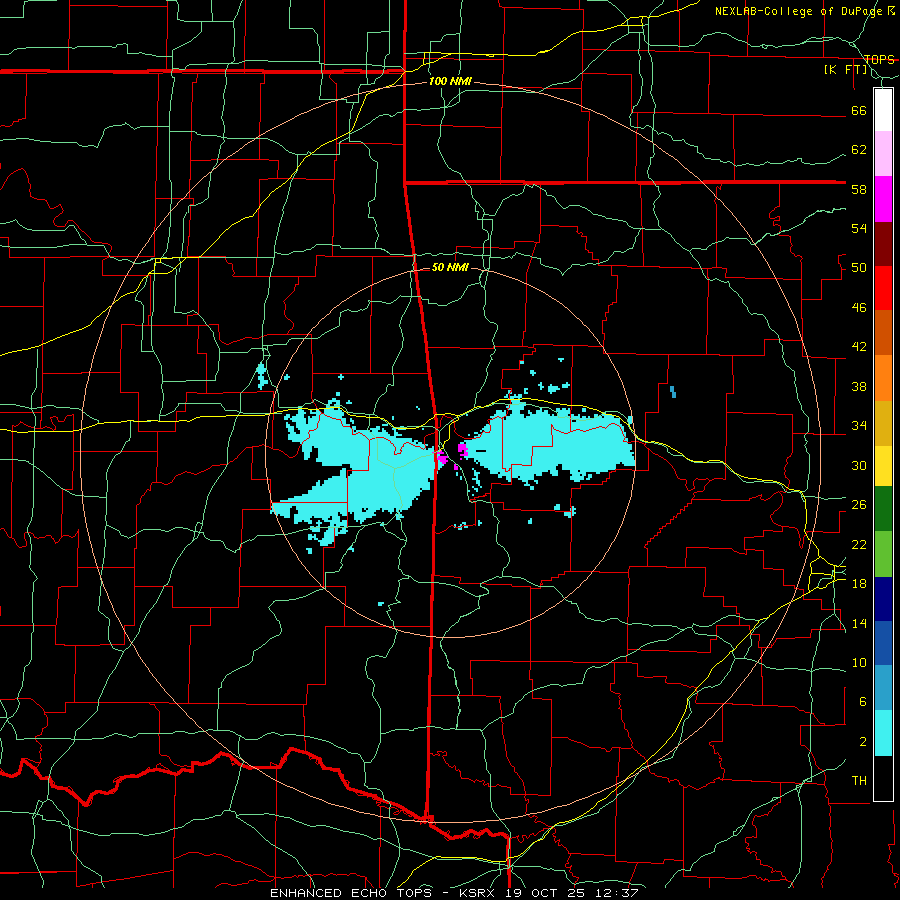The width and height of the screenshot is (900, 900).
Task: Click the '18' legend value
Action: click(x=859, y=584)
